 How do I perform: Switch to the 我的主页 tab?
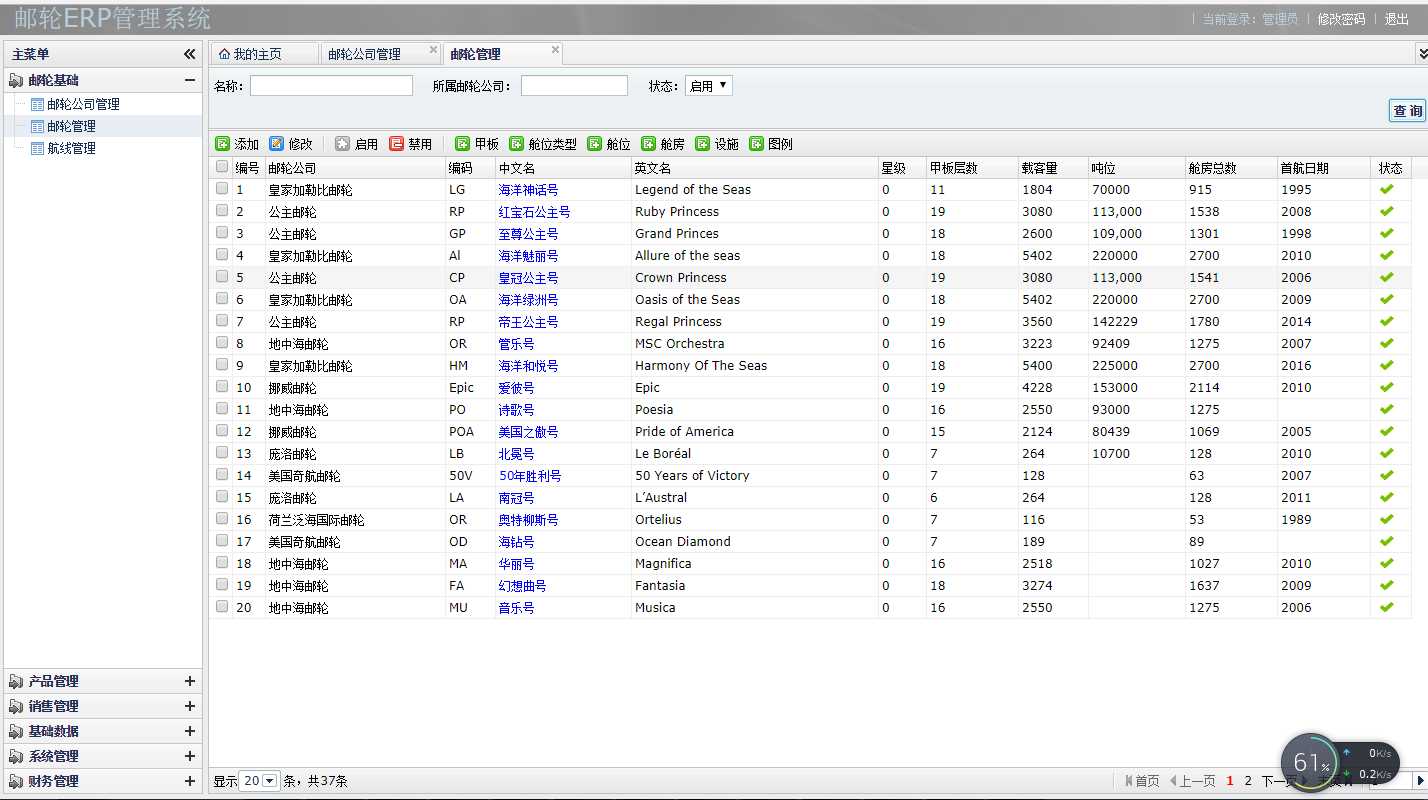(x=264, y=54)
